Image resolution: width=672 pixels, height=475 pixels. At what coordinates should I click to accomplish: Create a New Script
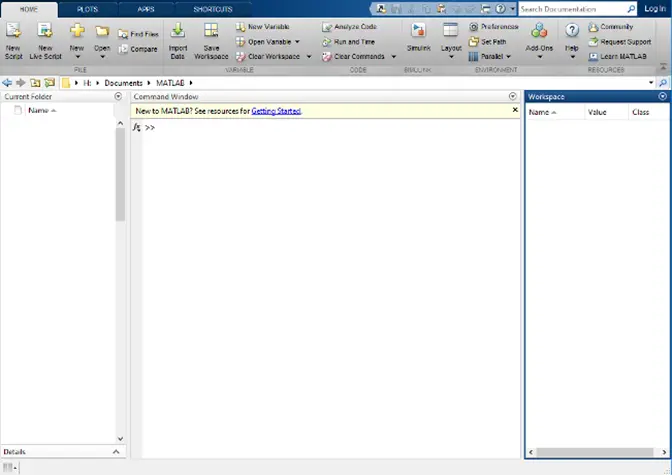tap(13, 41)
